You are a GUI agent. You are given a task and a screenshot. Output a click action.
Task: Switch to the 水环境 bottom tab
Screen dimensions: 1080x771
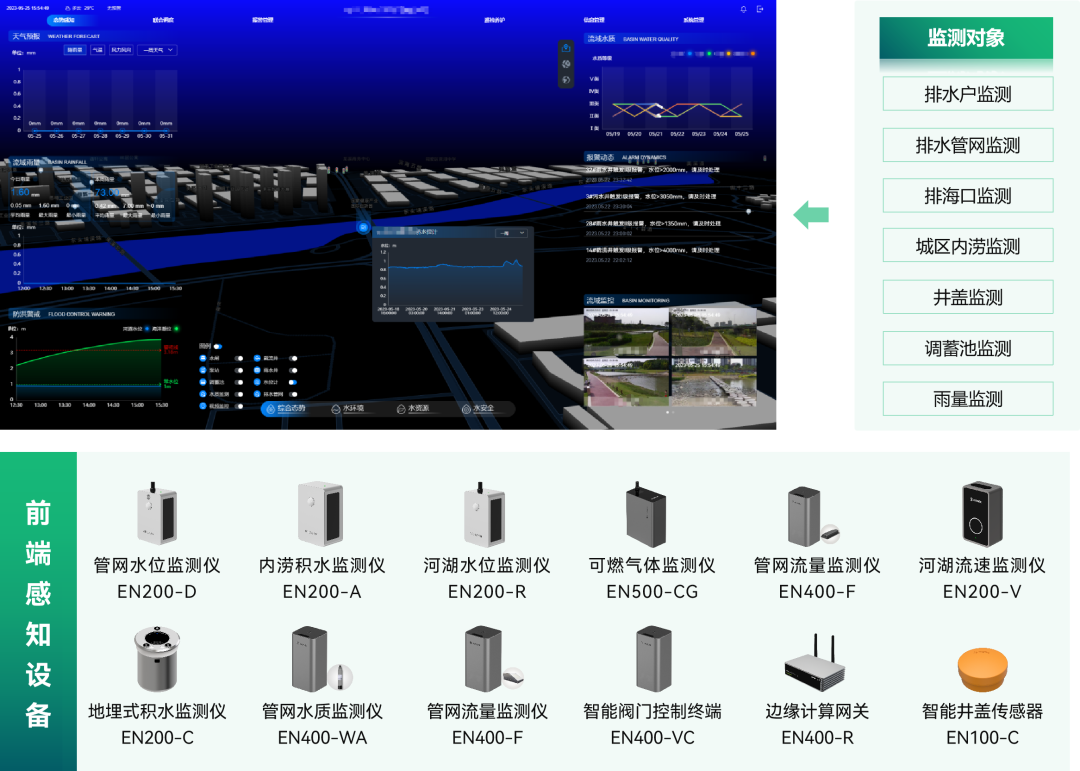(x=353, y=409)
